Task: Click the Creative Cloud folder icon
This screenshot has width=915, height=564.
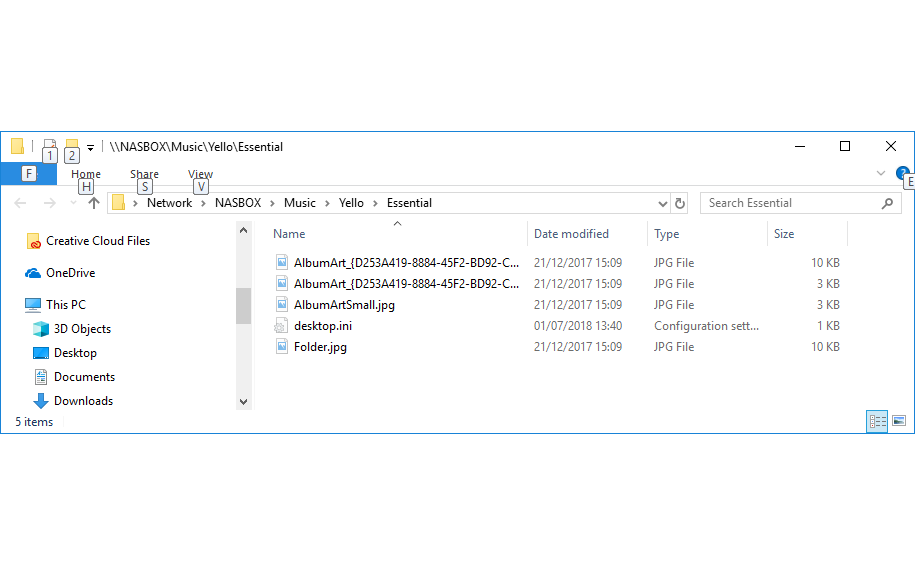Action: (34, 241)
